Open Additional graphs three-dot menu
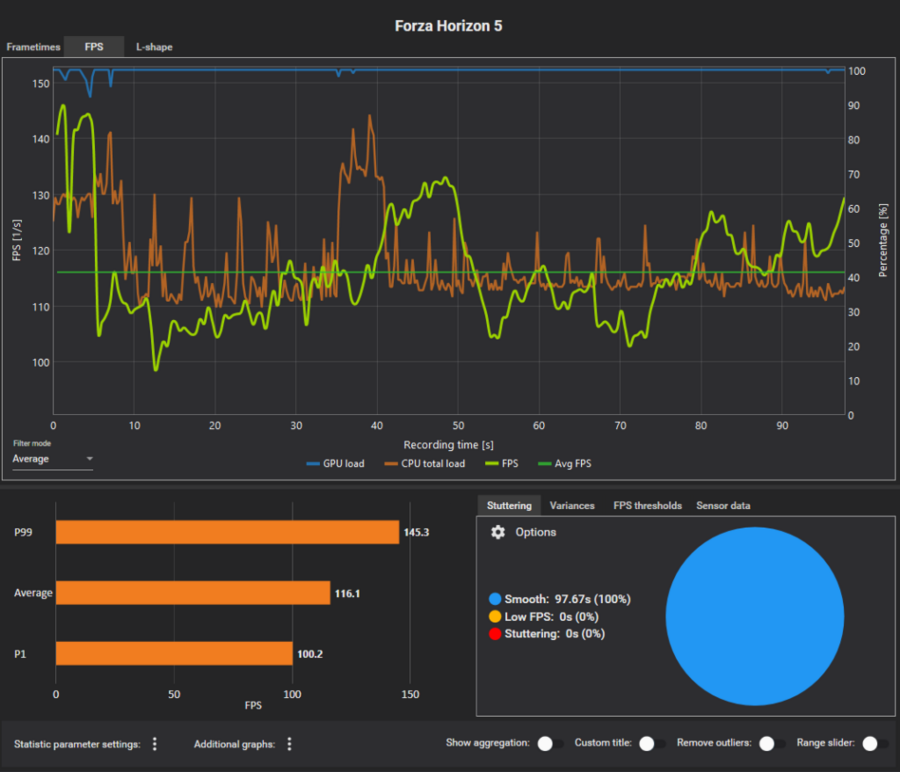Screen dimensions: 900x772 [289, 744]
